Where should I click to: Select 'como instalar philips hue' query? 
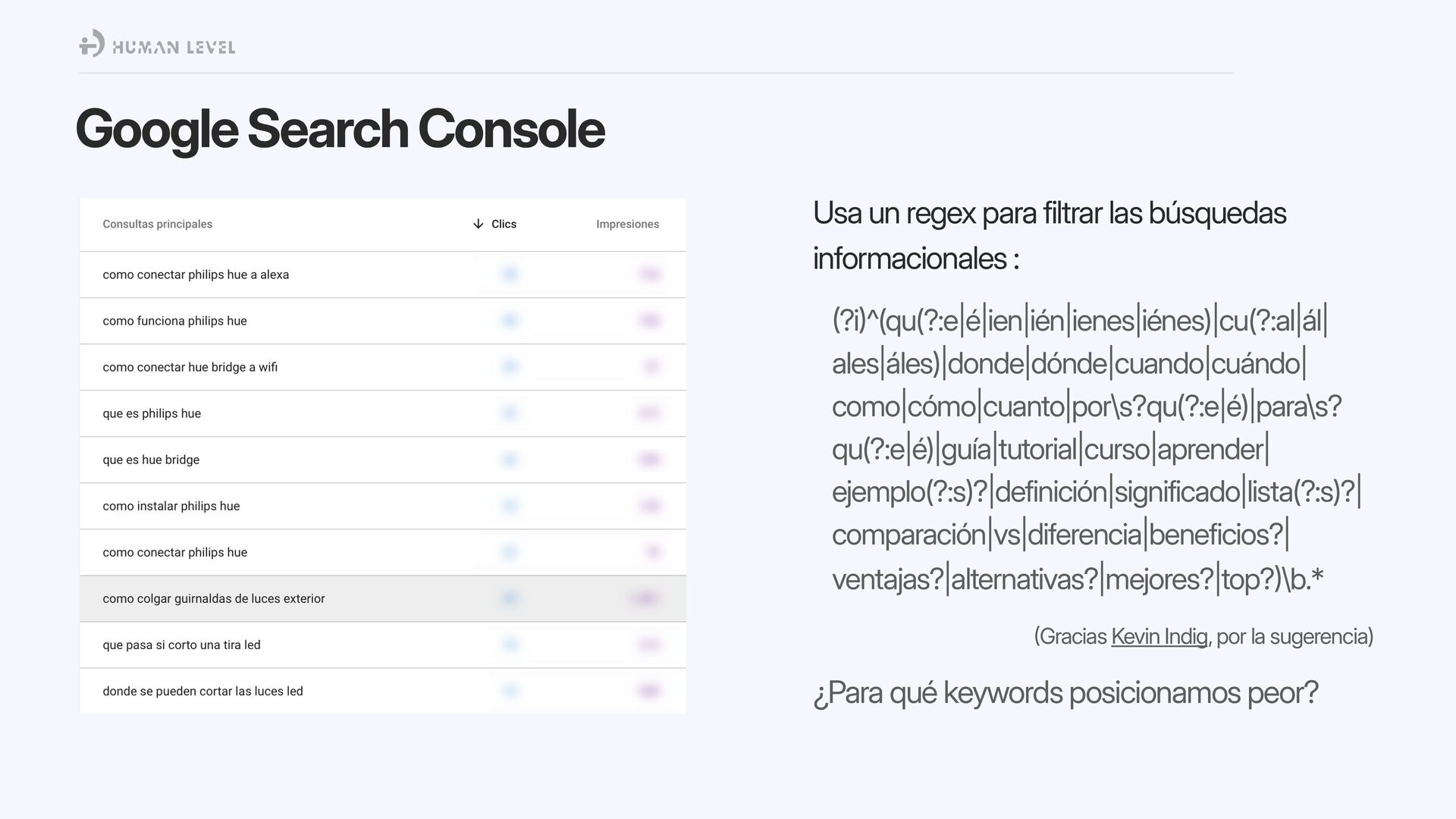click(x=171, y=506)
